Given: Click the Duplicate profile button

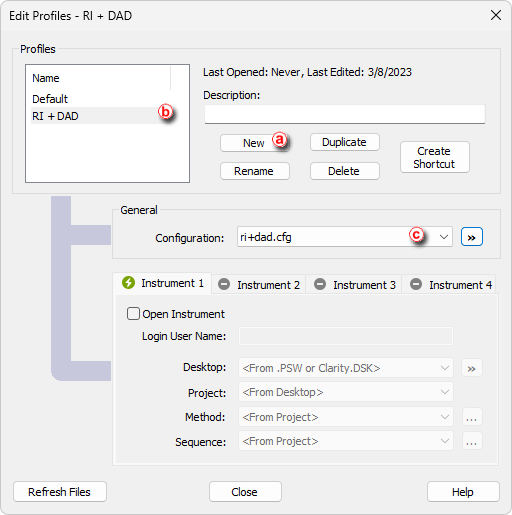Looking at the screenshot, I should pyautogui.click(x=345, y=142).
